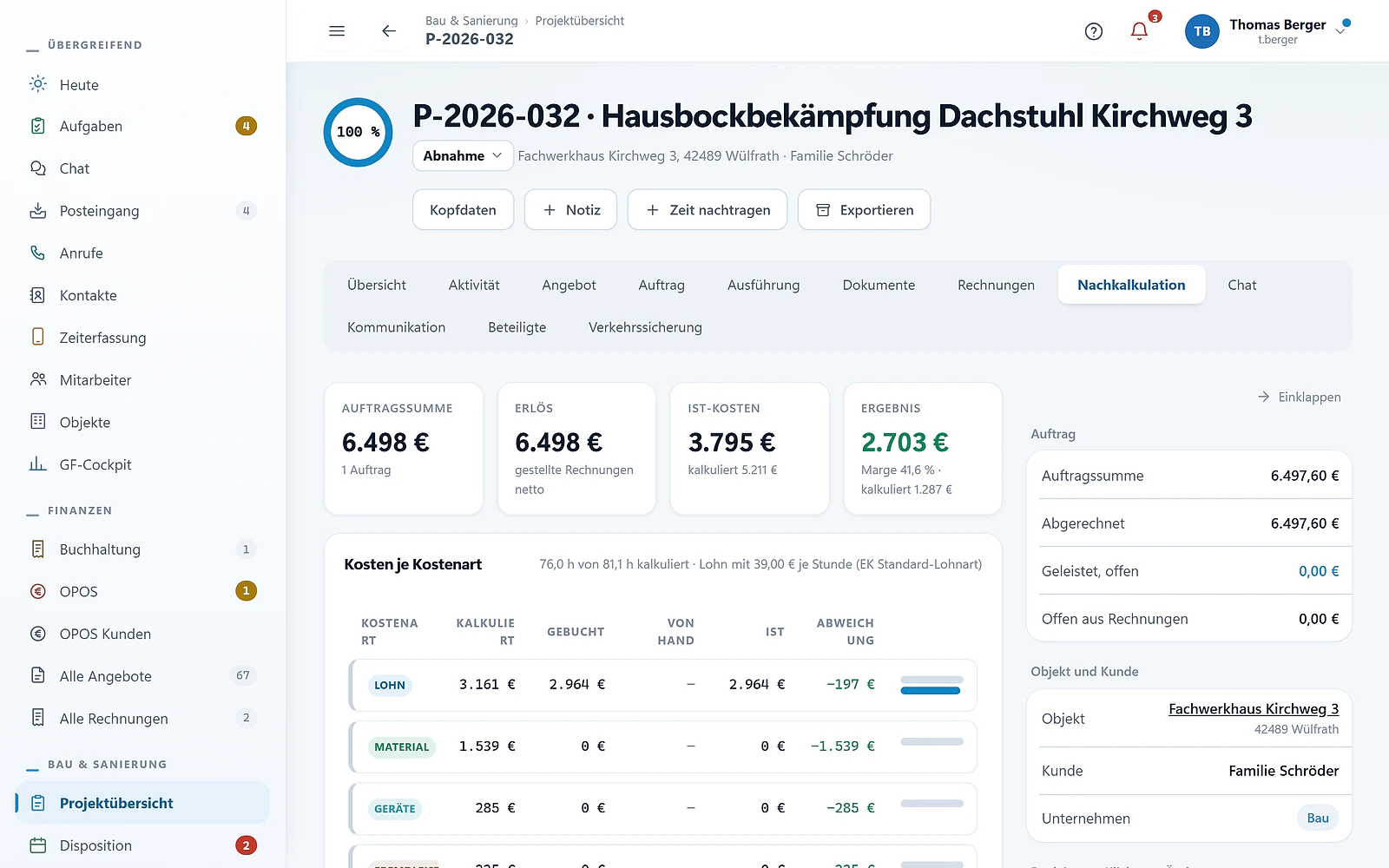The width and height of the screenshot is (1389, 868).
Task: Click the 100 % progress ring
Action: click(359, 132)
